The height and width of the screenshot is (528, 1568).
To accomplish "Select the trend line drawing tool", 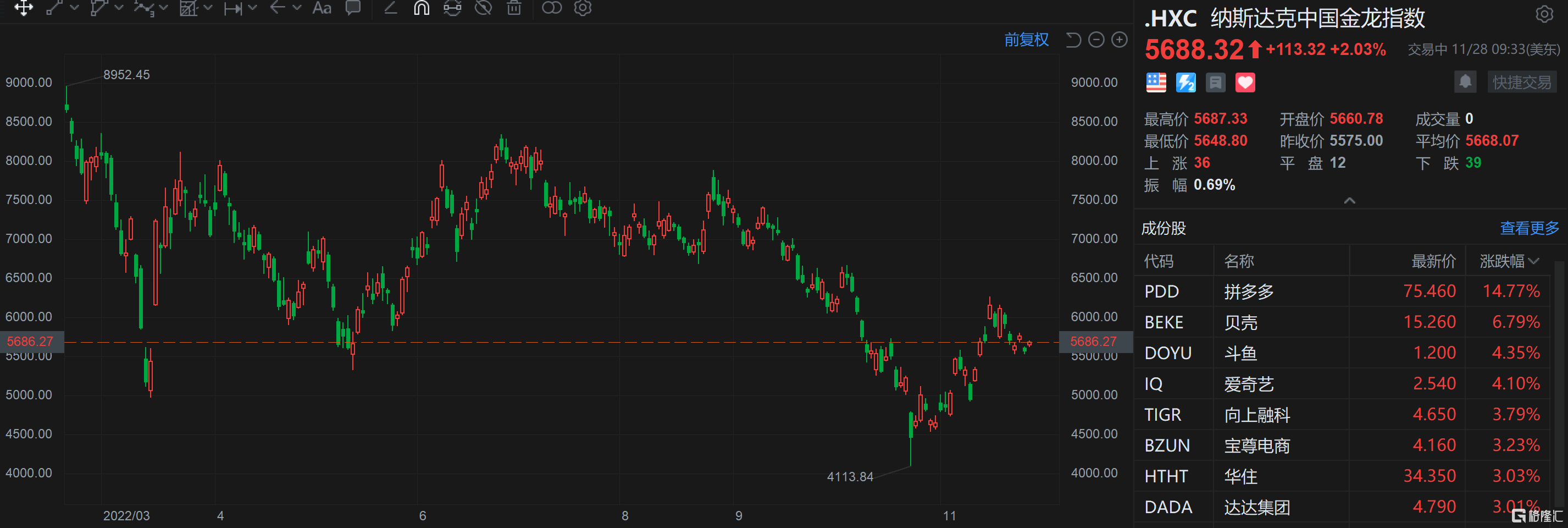I will pyautogui.click(x=55, y=8).
